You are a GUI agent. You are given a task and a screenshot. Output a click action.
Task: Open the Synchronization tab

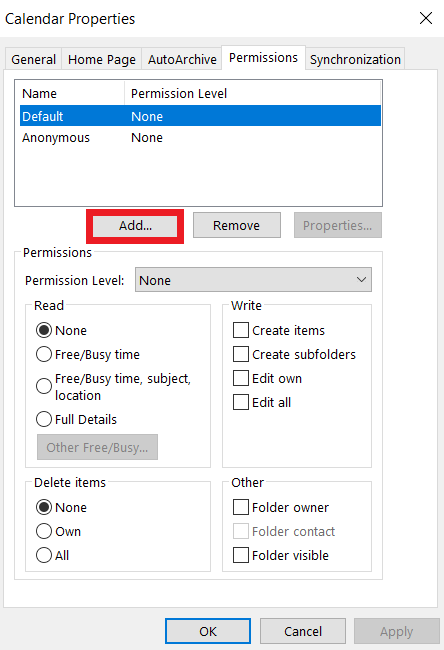click(355, 59)
